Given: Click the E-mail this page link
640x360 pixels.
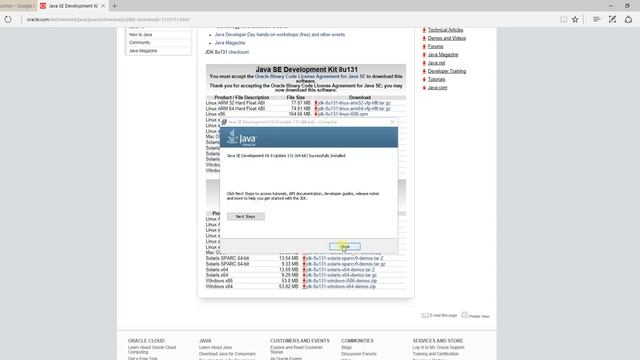Looking at the screenshot, I should 443,316.
